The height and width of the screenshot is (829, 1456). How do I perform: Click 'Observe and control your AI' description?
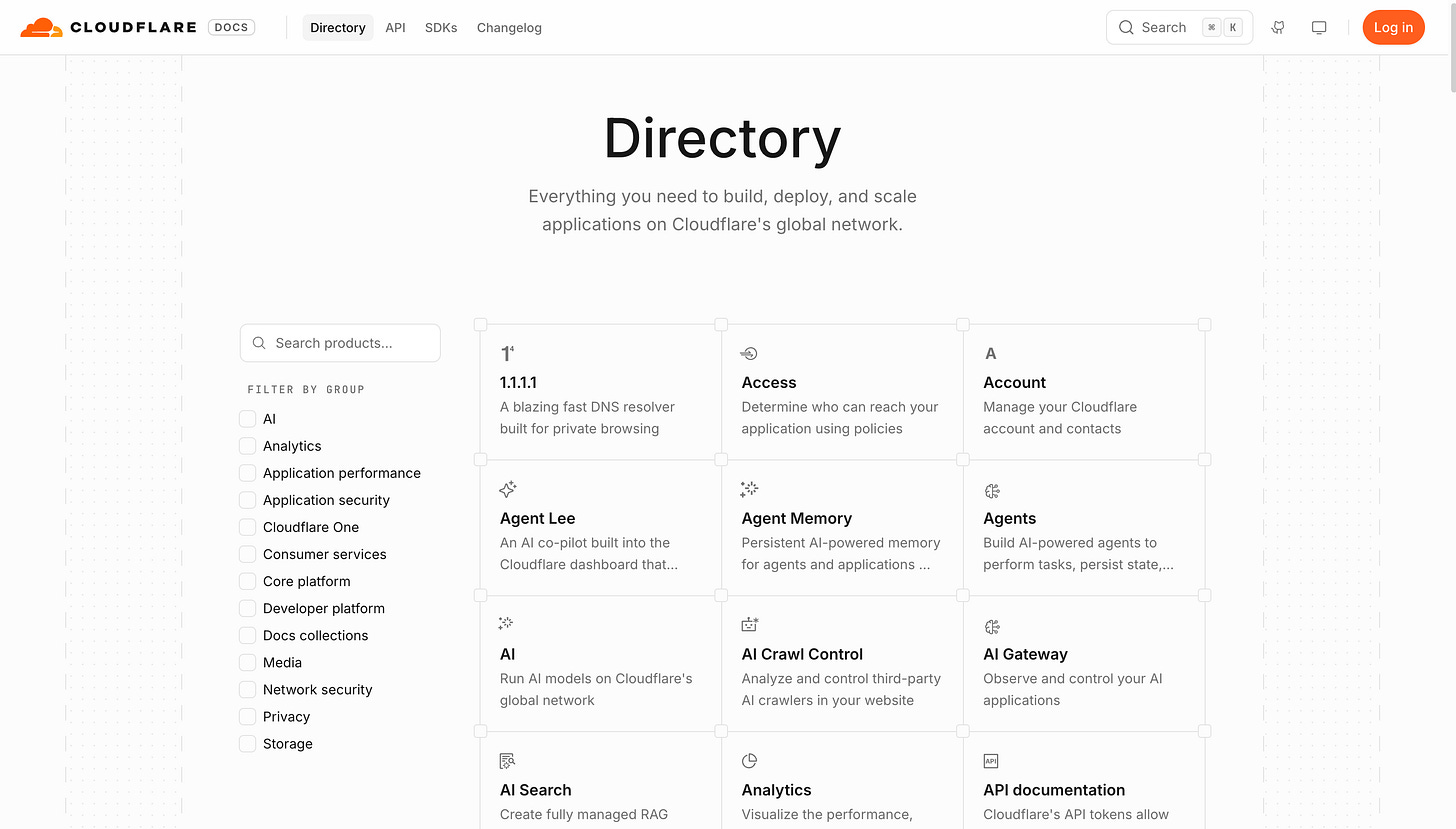(x=1073, y=689)
